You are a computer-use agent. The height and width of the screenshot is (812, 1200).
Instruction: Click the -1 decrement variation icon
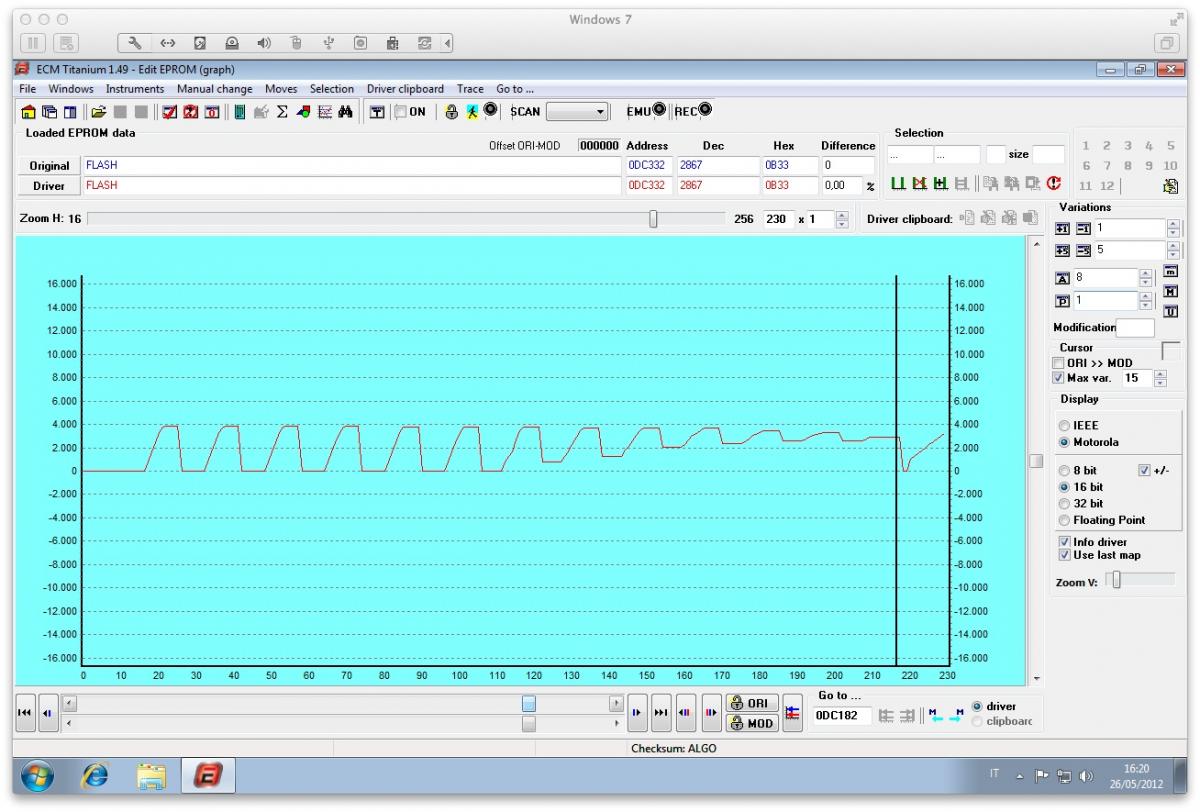(x=1083, y=229)
